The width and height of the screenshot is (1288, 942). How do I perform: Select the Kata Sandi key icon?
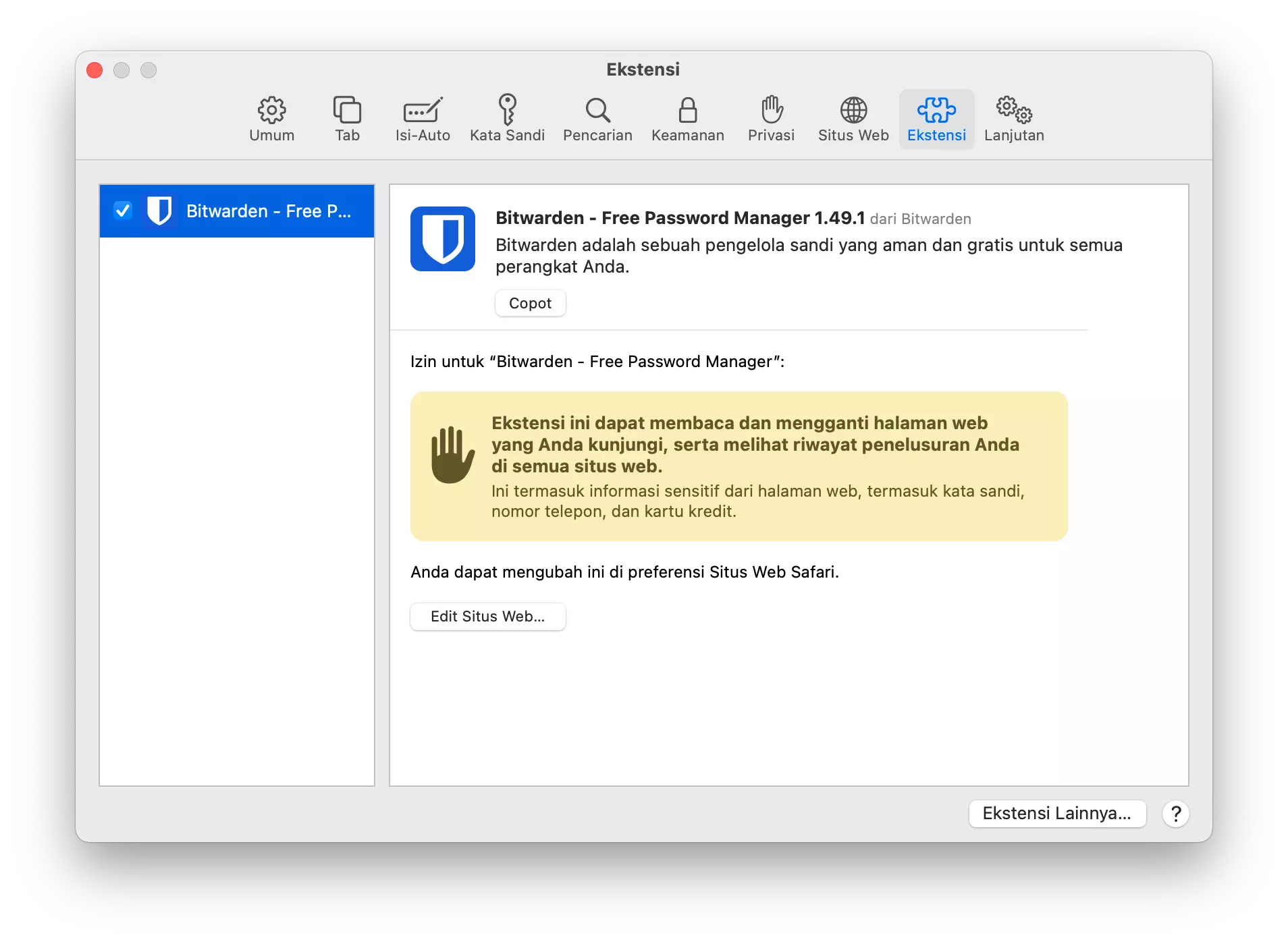click(x=507, y=118)
